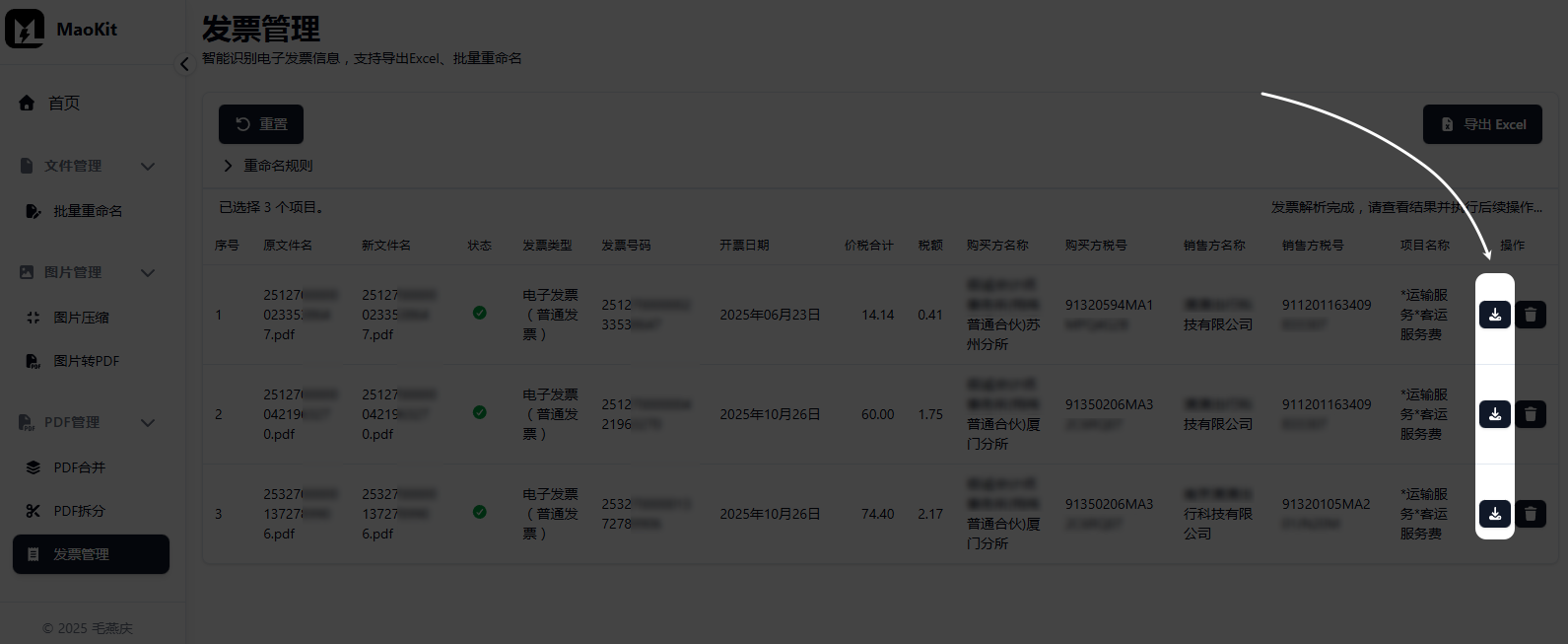
Task: Open the PDF合并 page
Action: pyautogui.click(x=79, y=467)
